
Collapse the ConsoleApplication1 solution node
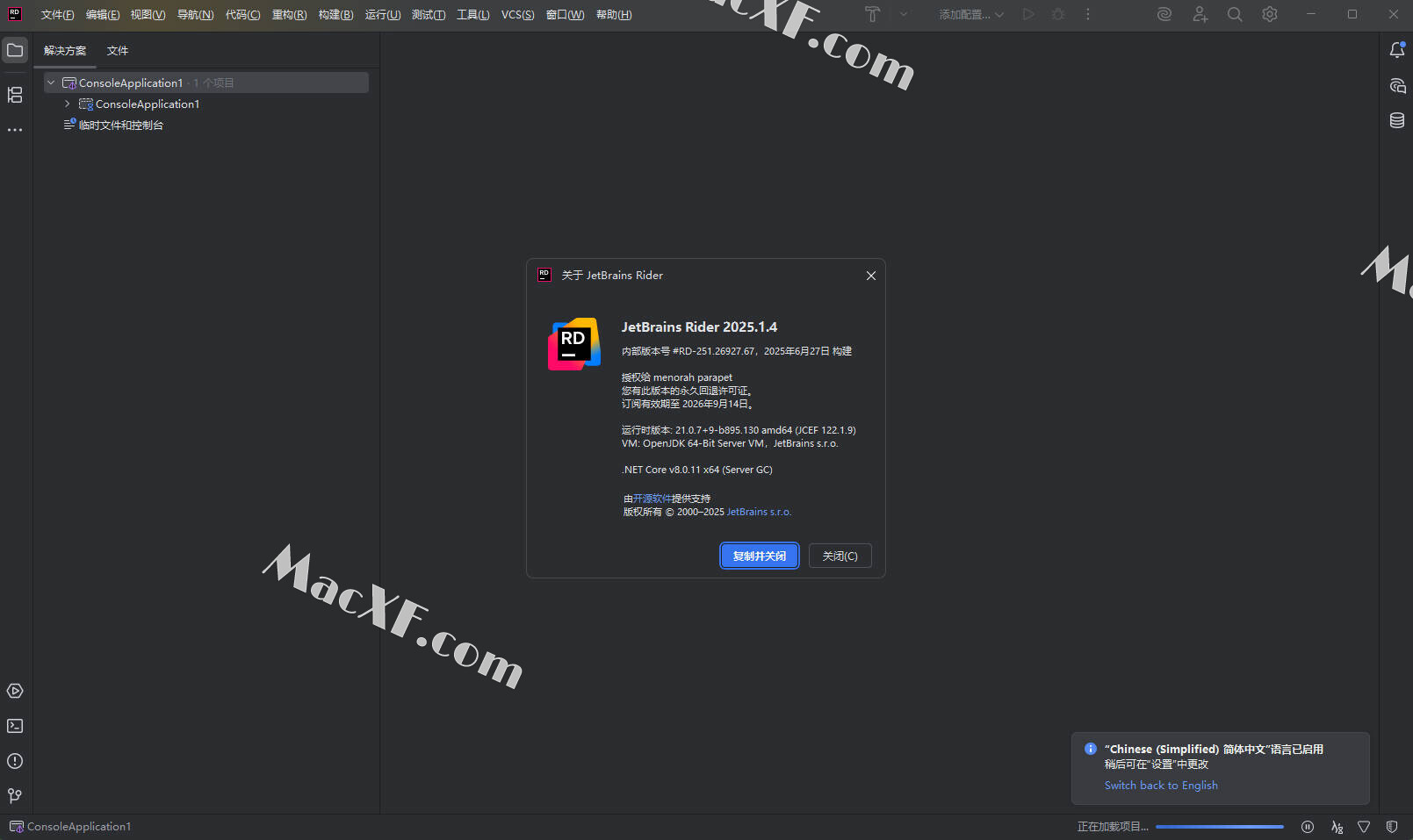[x=51, y=83]
